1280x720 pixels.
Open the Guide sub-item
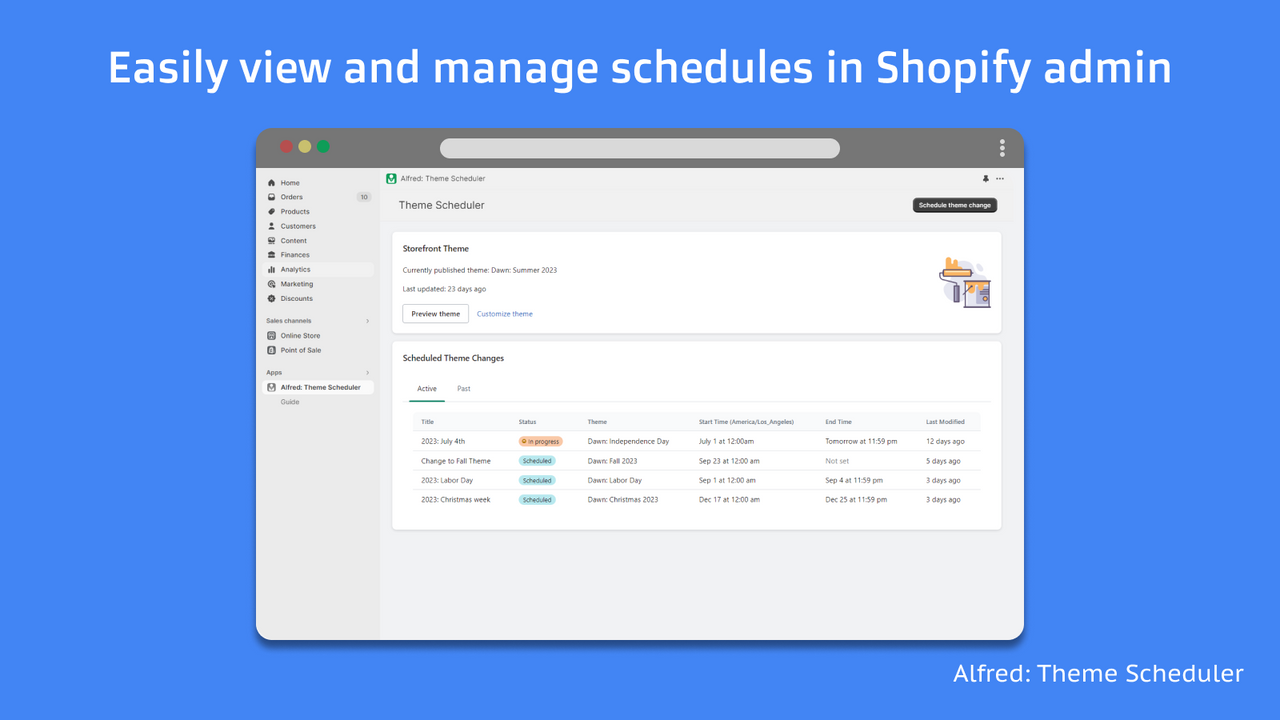click(x=290, y=402)
